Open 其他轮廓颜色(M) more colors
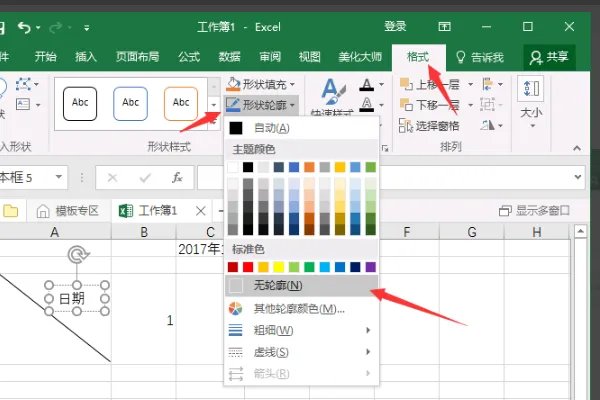This screenshot has height=400, width=600. coord(301,309)
